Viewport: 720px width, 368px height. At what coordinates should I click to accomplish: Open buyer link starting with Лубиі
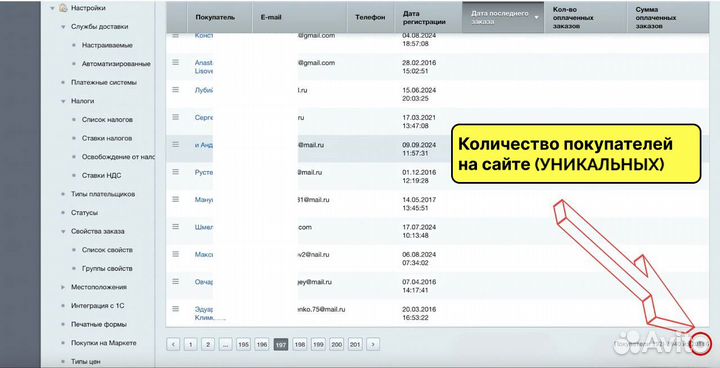coord(204,91)
